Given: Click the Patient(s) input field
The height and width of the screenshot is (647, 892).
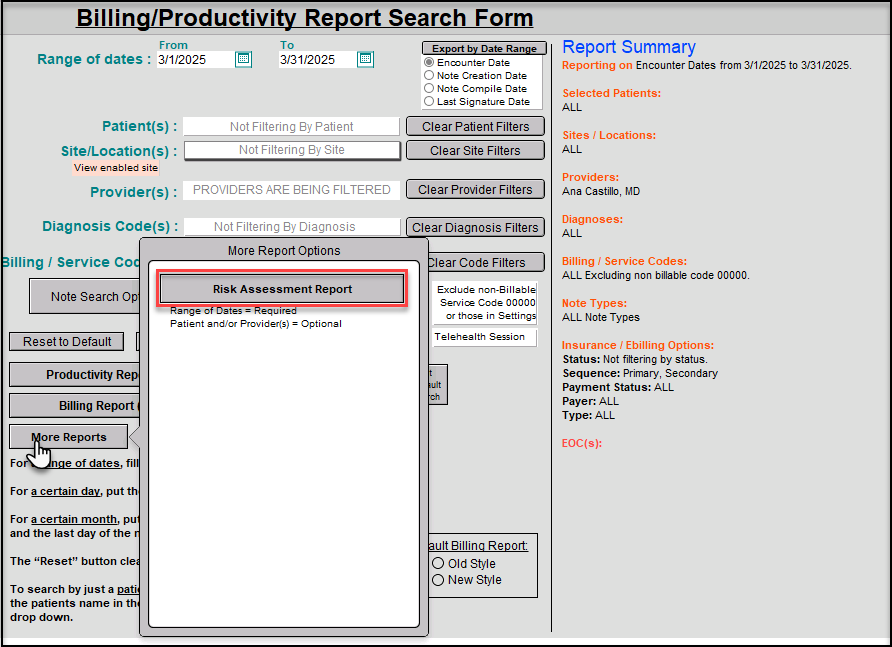Looking at the screenshot, I should click(291, 126).
